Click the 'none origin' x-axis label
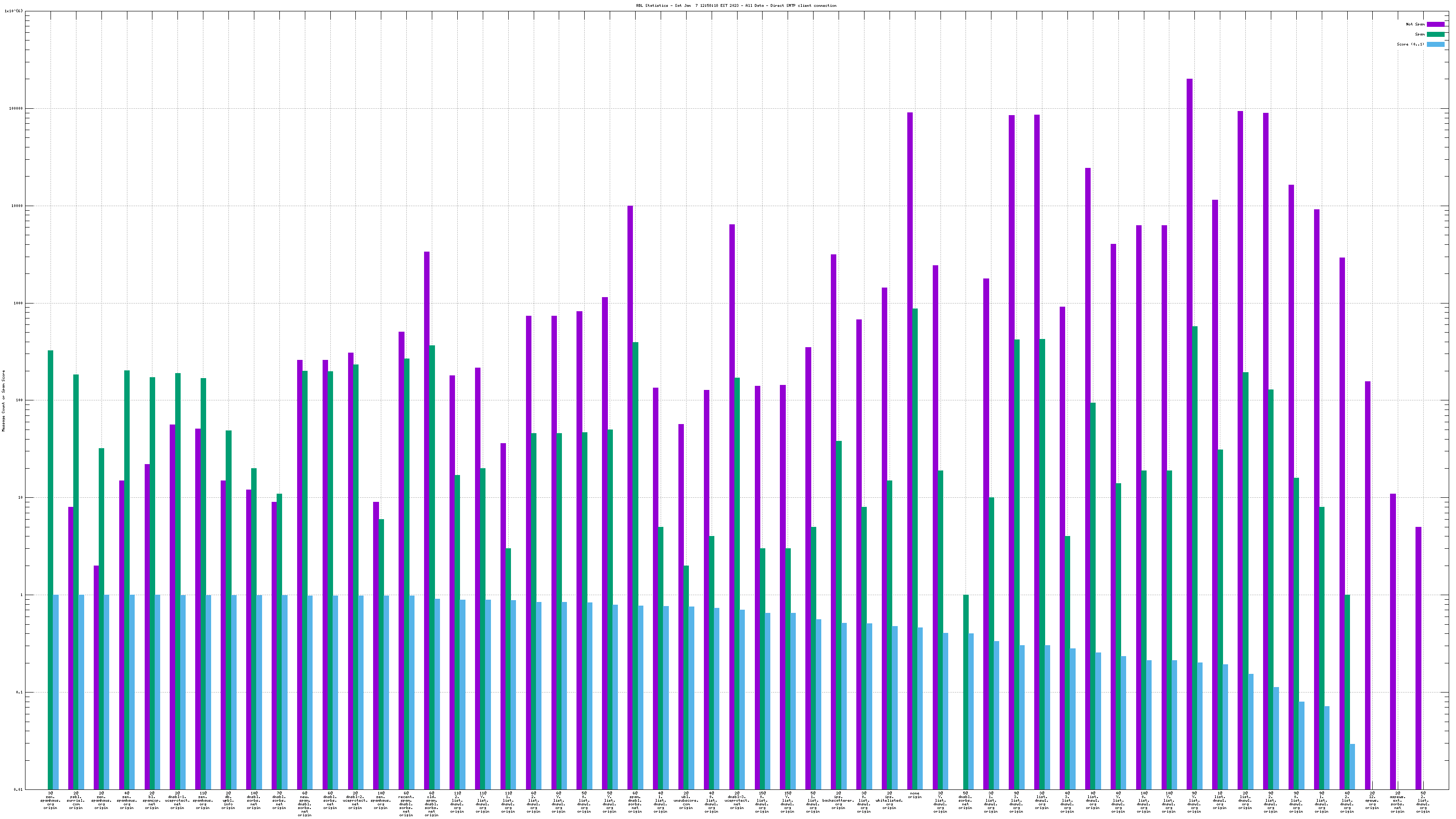 pyautogui.click(x=915, y=795)
